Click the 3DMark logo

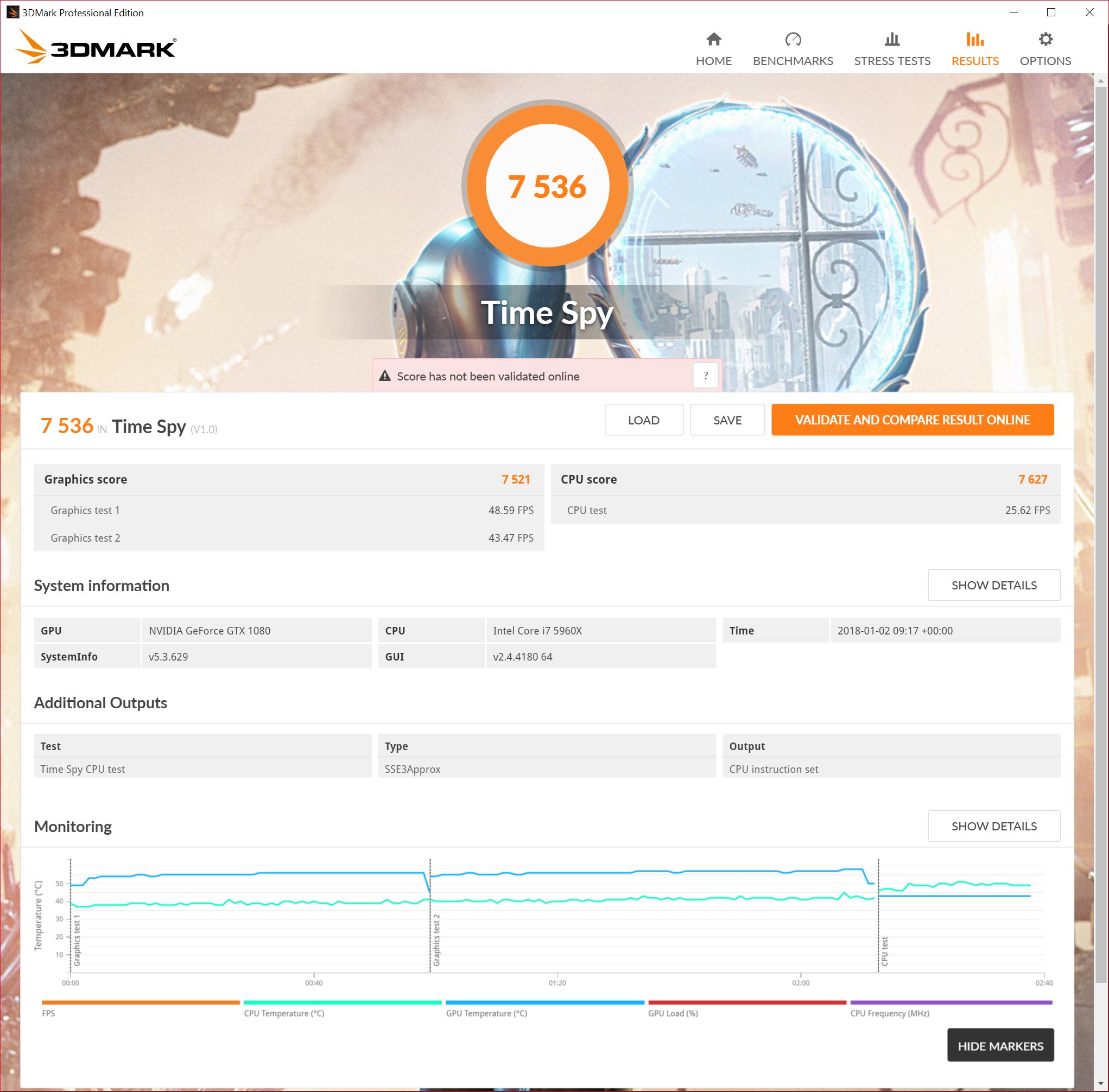96,48
